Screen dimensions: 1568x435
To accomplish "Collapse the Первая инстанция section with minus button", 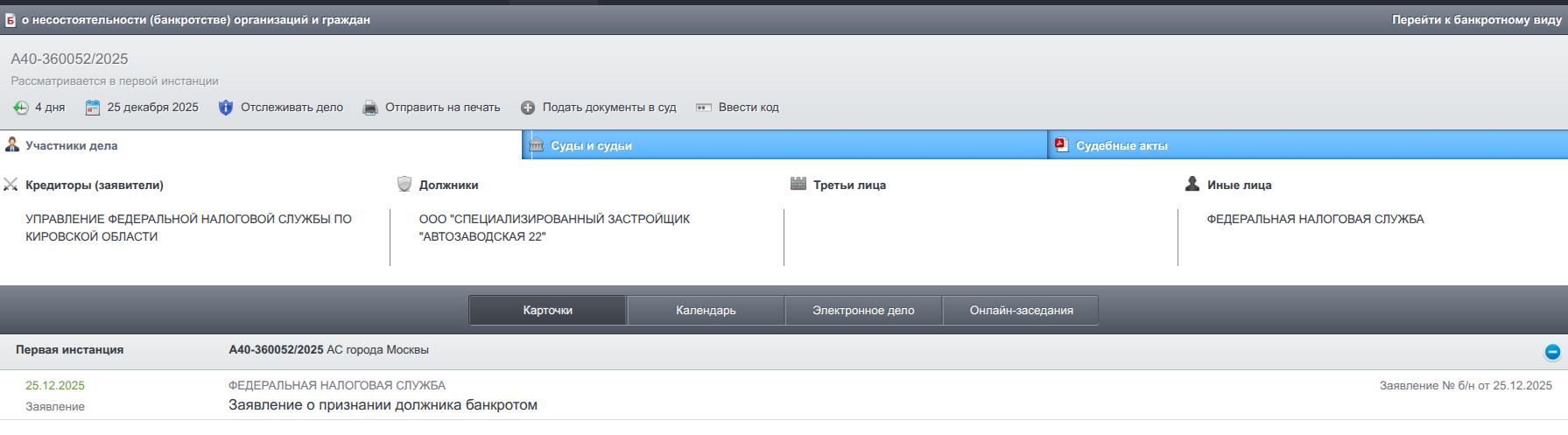I will click(x=1551, y=352).
